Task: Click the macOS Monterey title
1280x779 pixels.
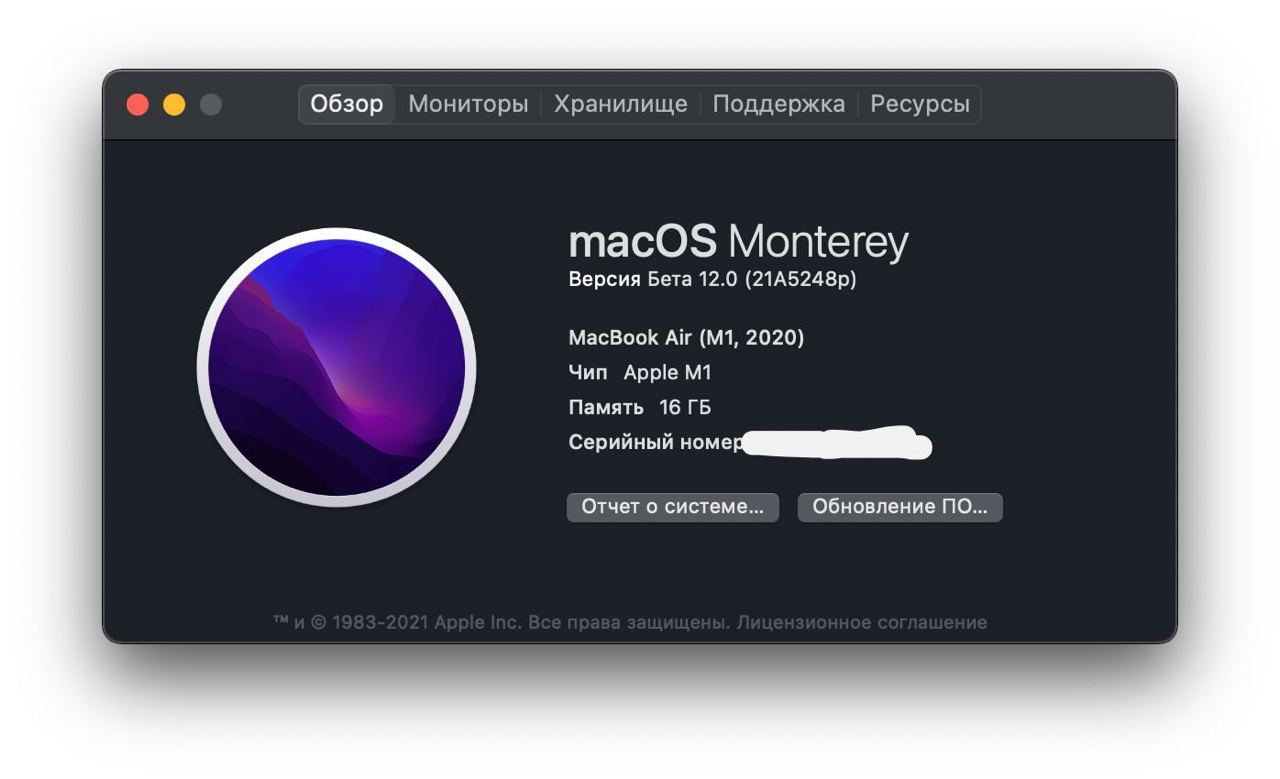Action: tap(738, 242)
